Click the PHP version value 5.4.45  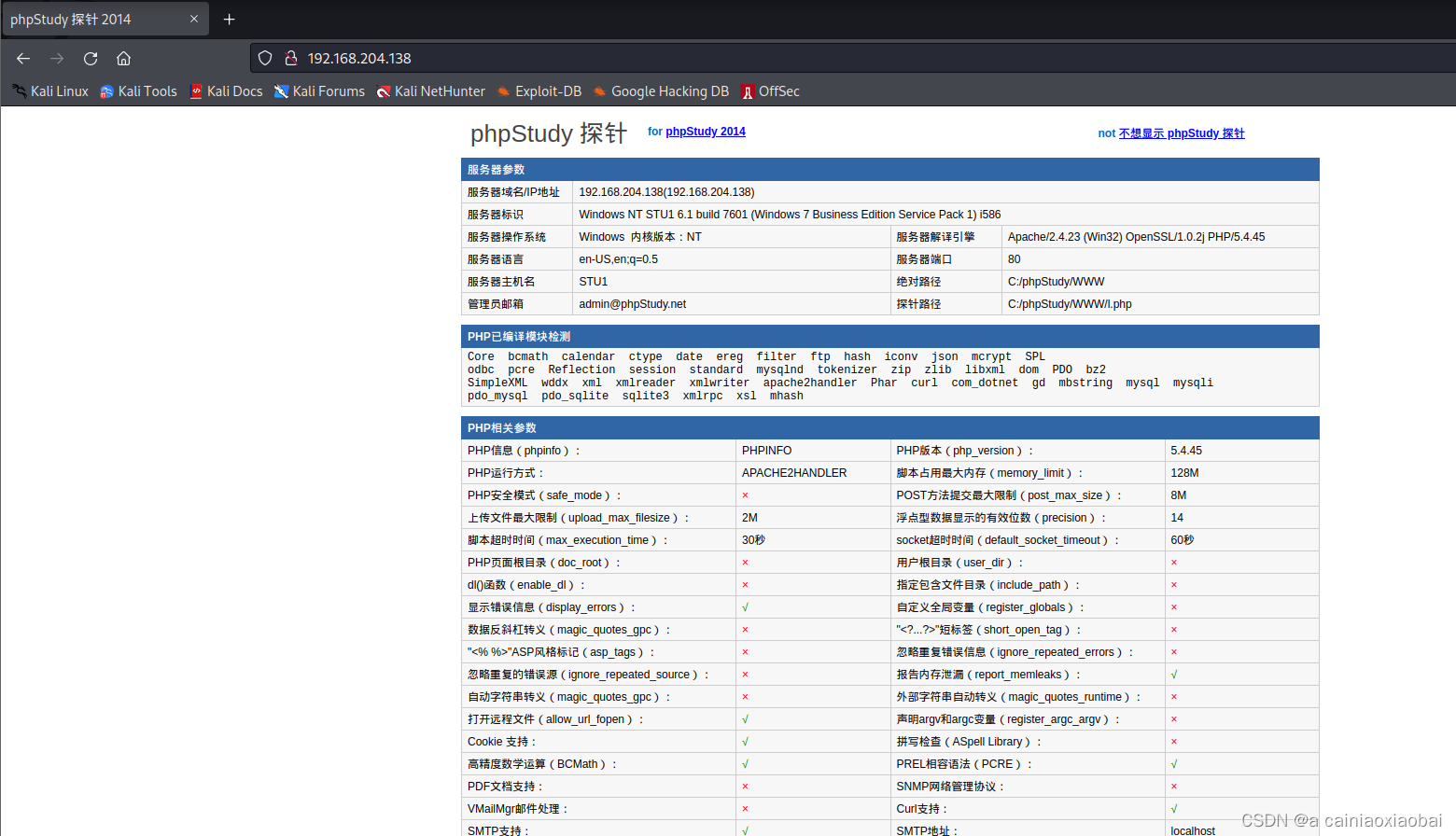(x=1186, y=451)
